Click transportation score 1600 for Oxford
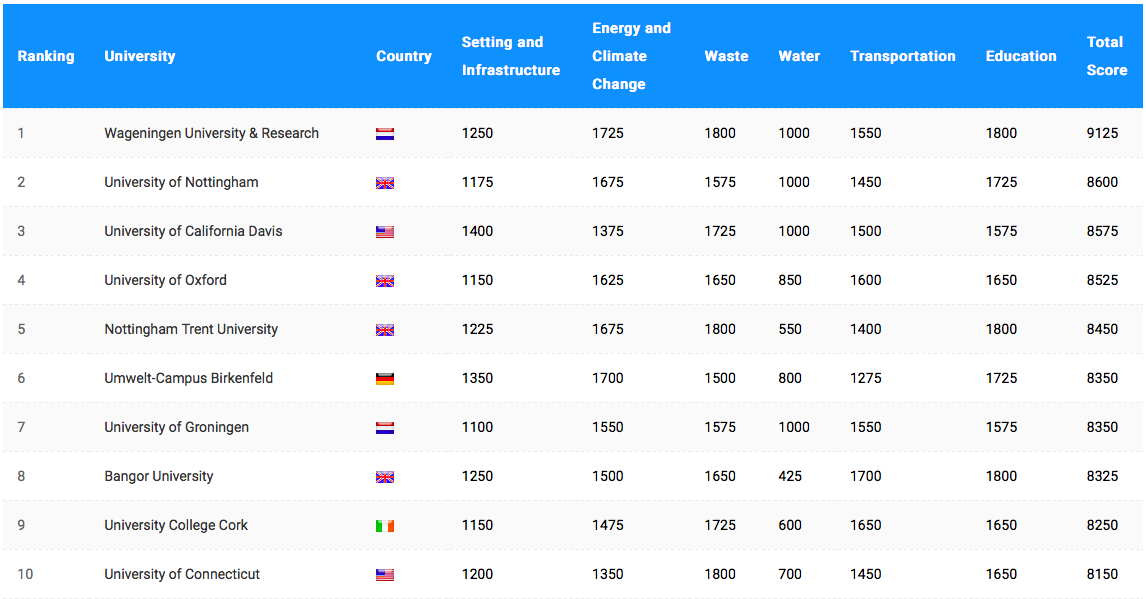This screenshot has width=1146, height=599. (x=865, y=280)
